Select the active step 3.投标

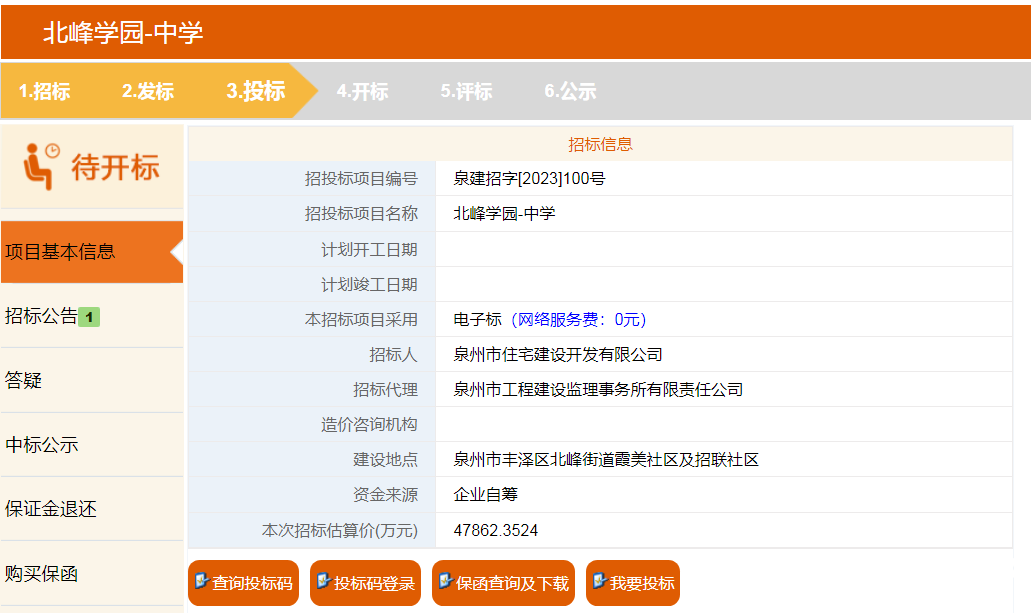256,91
